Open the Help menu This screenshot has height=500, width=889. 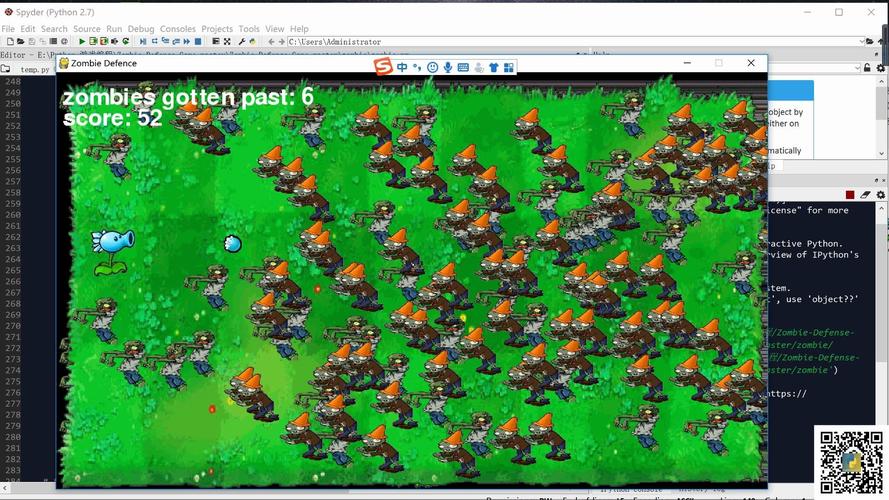[x=299, y=28]
